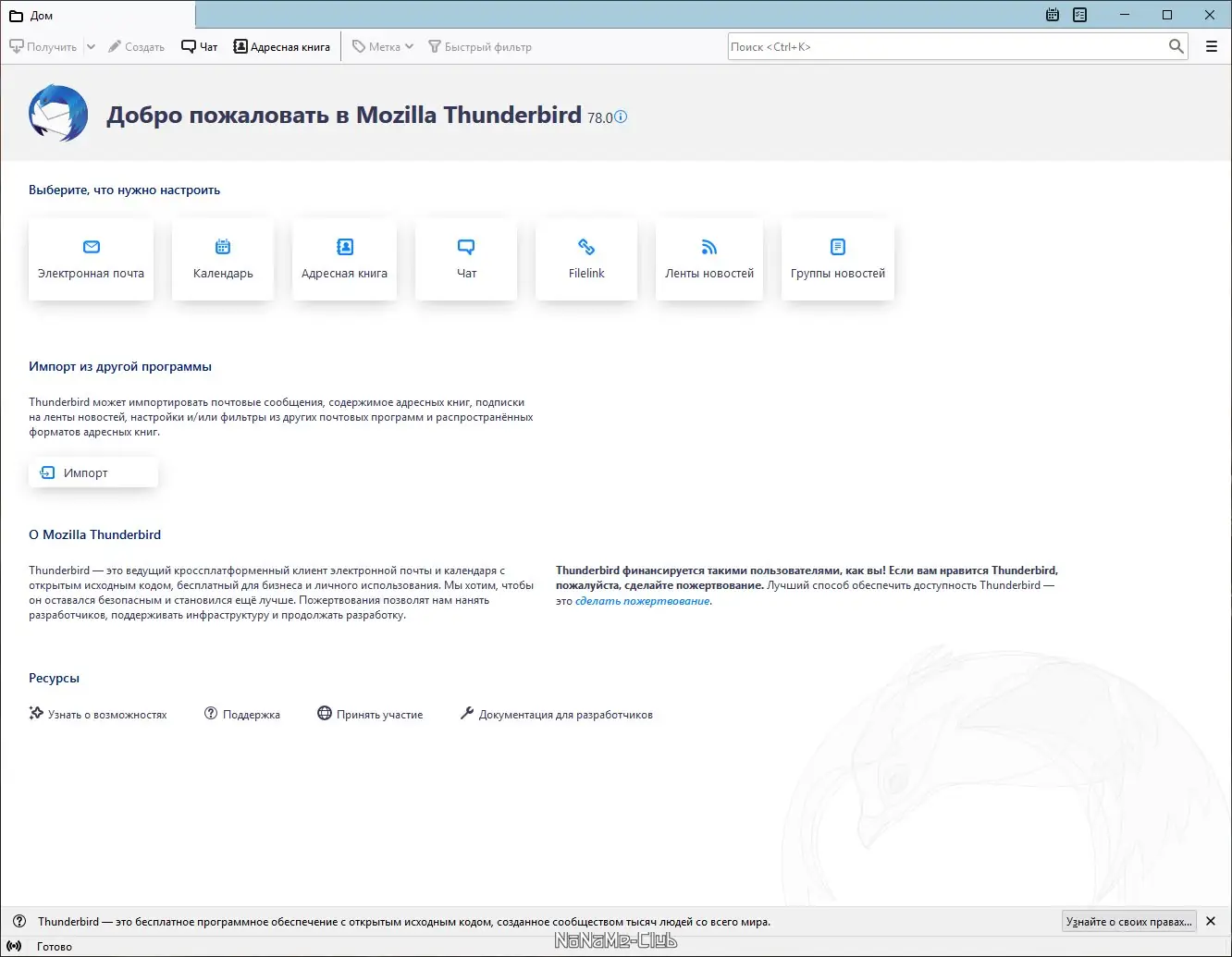Show the tasks pane icon near window controls

click(x=1079, y=15)
